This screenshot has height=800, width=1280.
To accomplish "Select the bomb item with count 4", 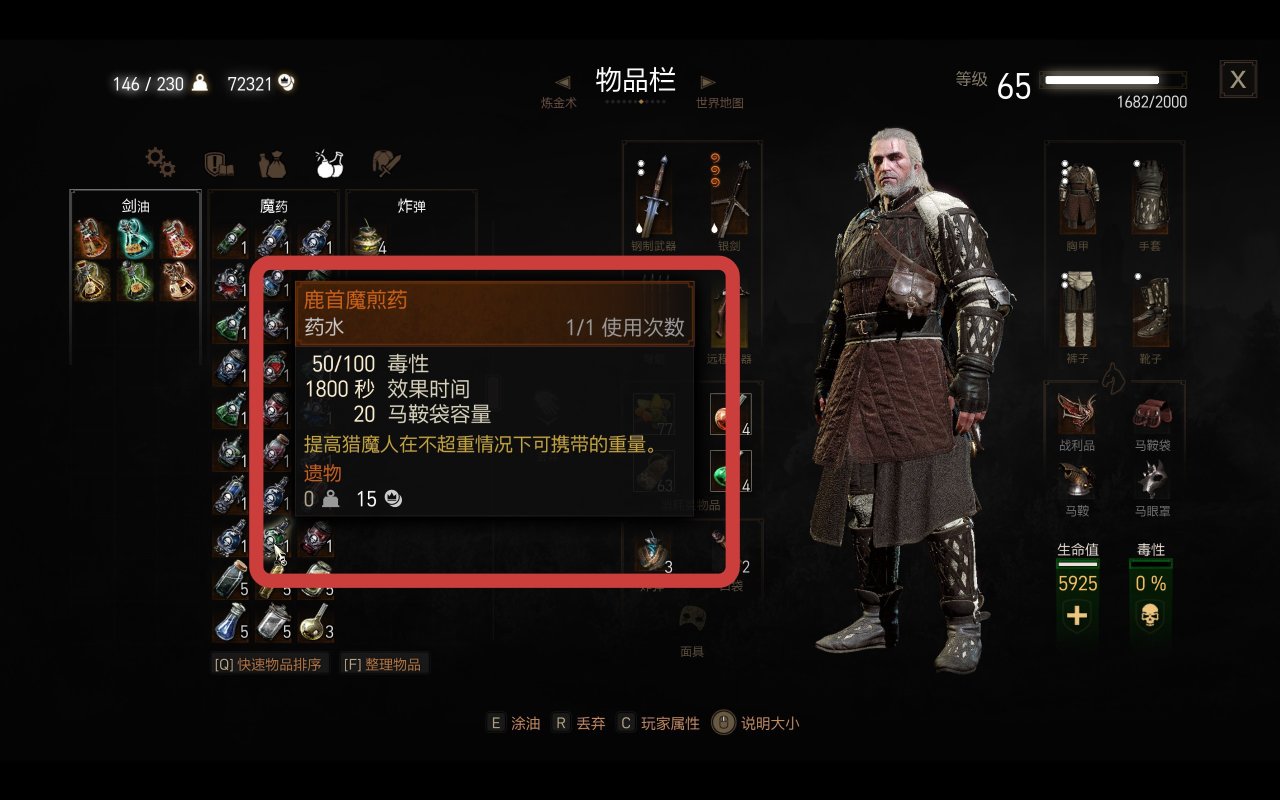I will (x=369, y=241).
